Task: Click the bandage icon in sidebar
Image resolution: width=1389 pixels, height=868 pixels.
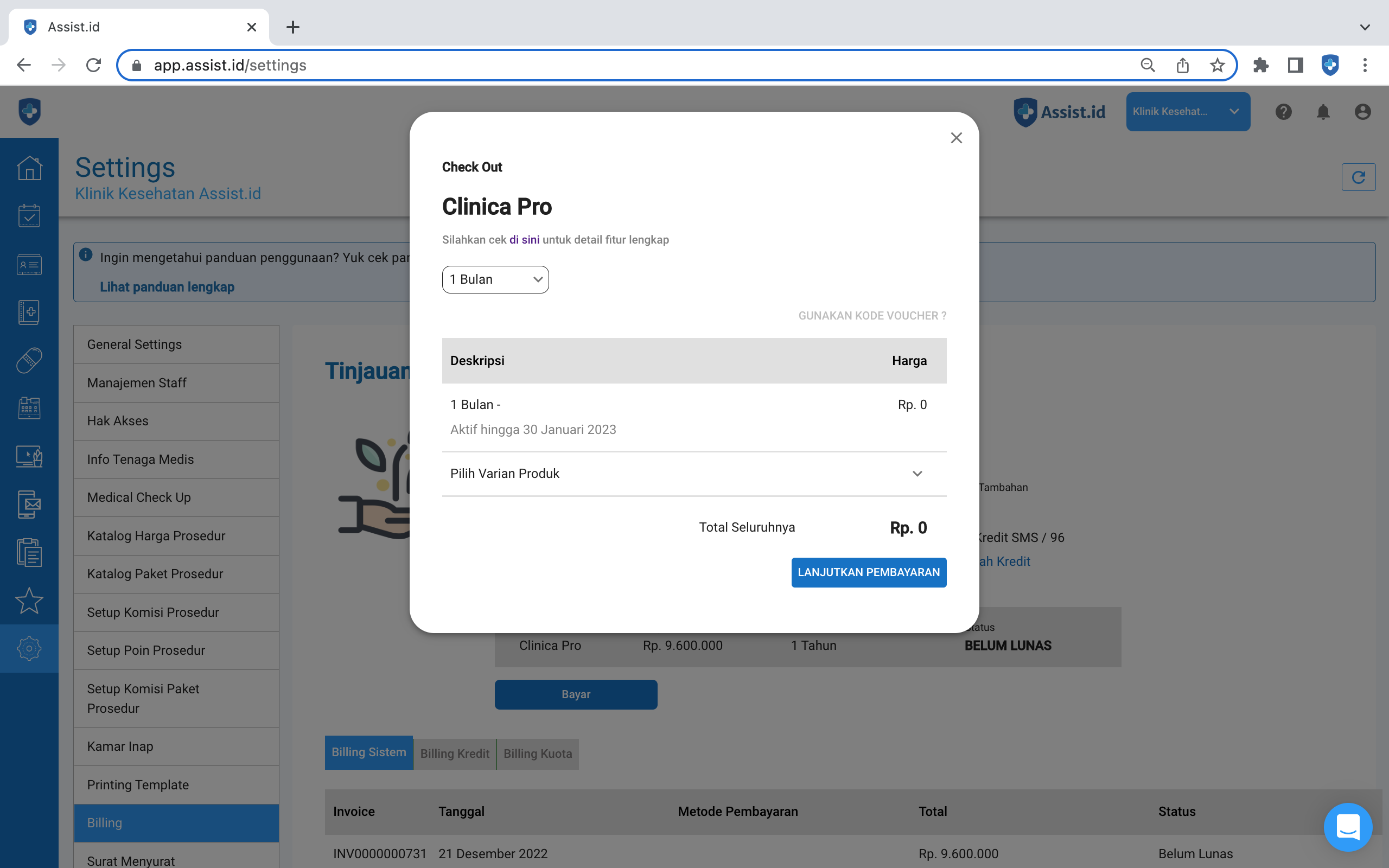Action: [x=29, y=360]
